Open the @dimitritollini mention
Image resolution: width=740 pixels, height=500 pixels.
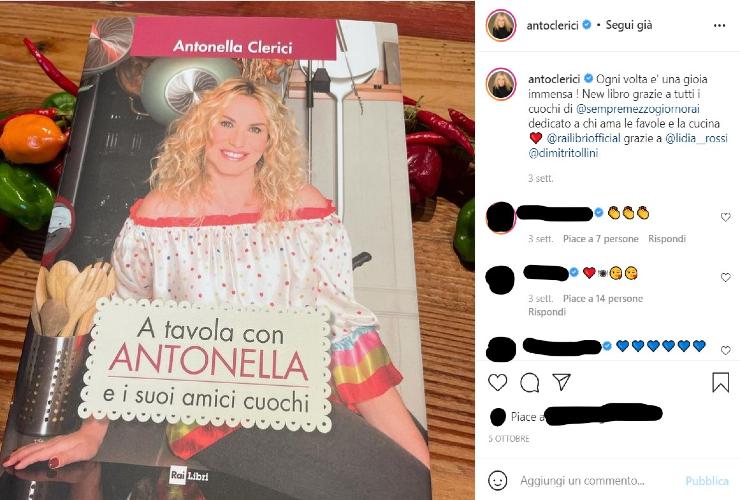563,153
